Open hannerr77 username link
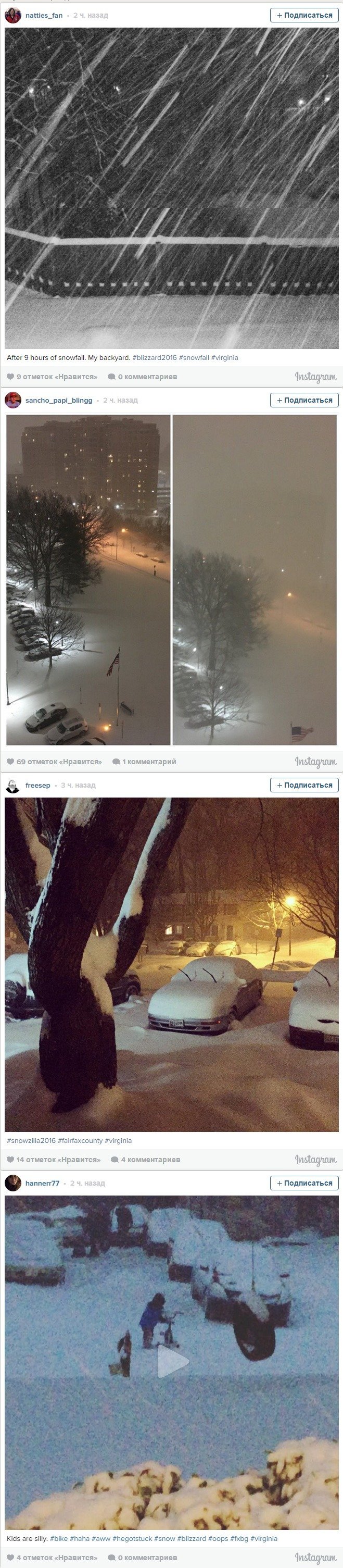 (x=43, y=1183)
